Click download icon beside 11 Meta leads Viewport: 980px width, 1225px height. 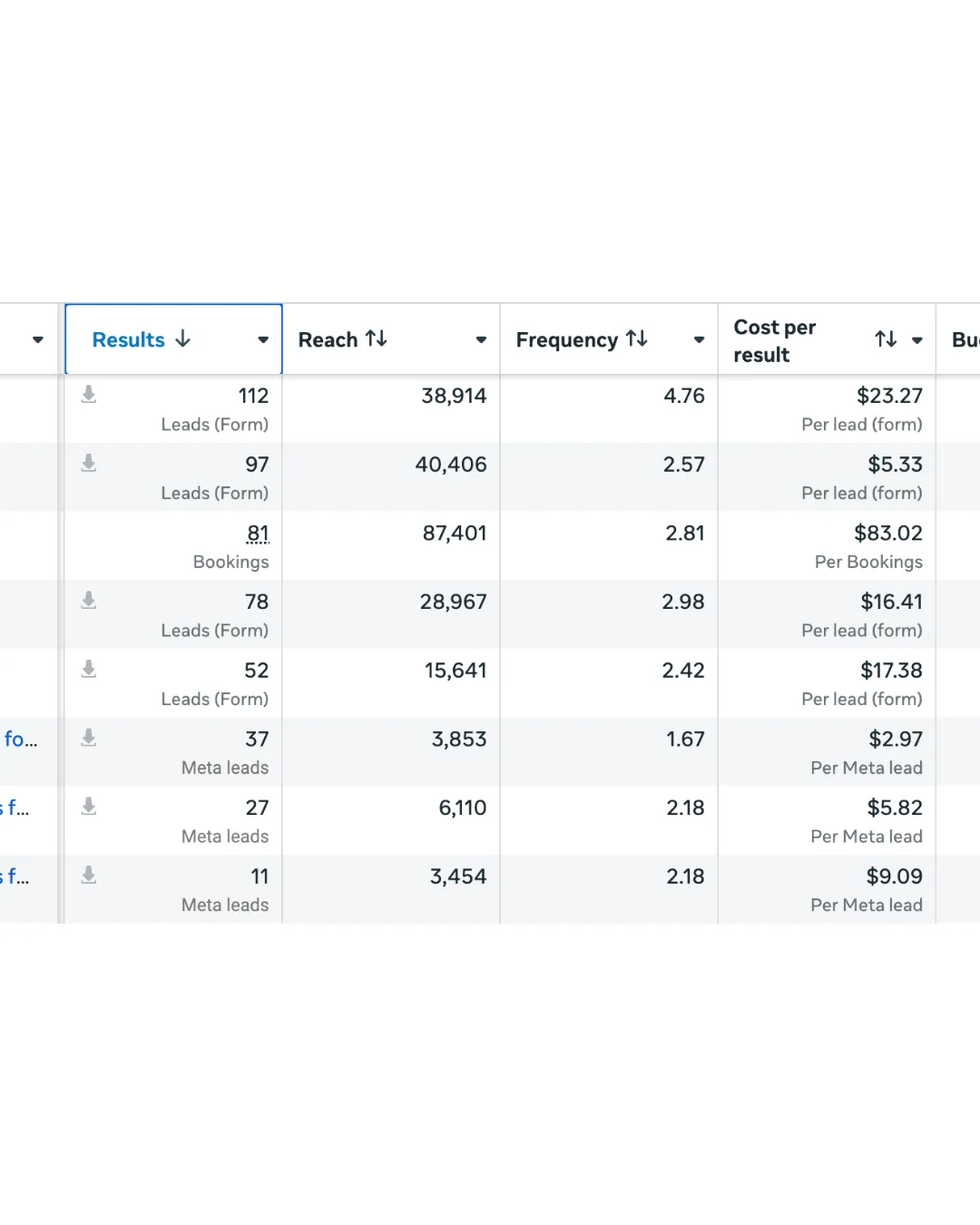89,875
